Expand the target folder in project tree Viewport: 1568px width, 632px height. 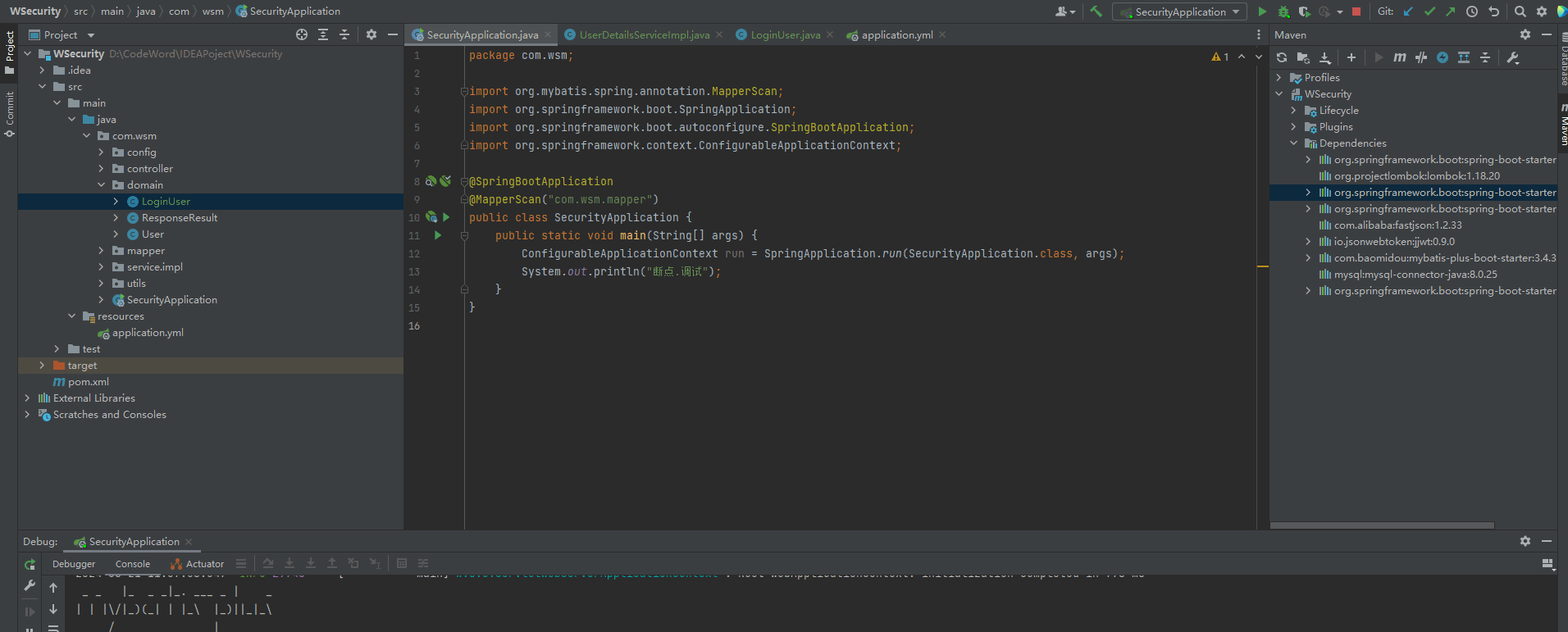tap(42, 366)
